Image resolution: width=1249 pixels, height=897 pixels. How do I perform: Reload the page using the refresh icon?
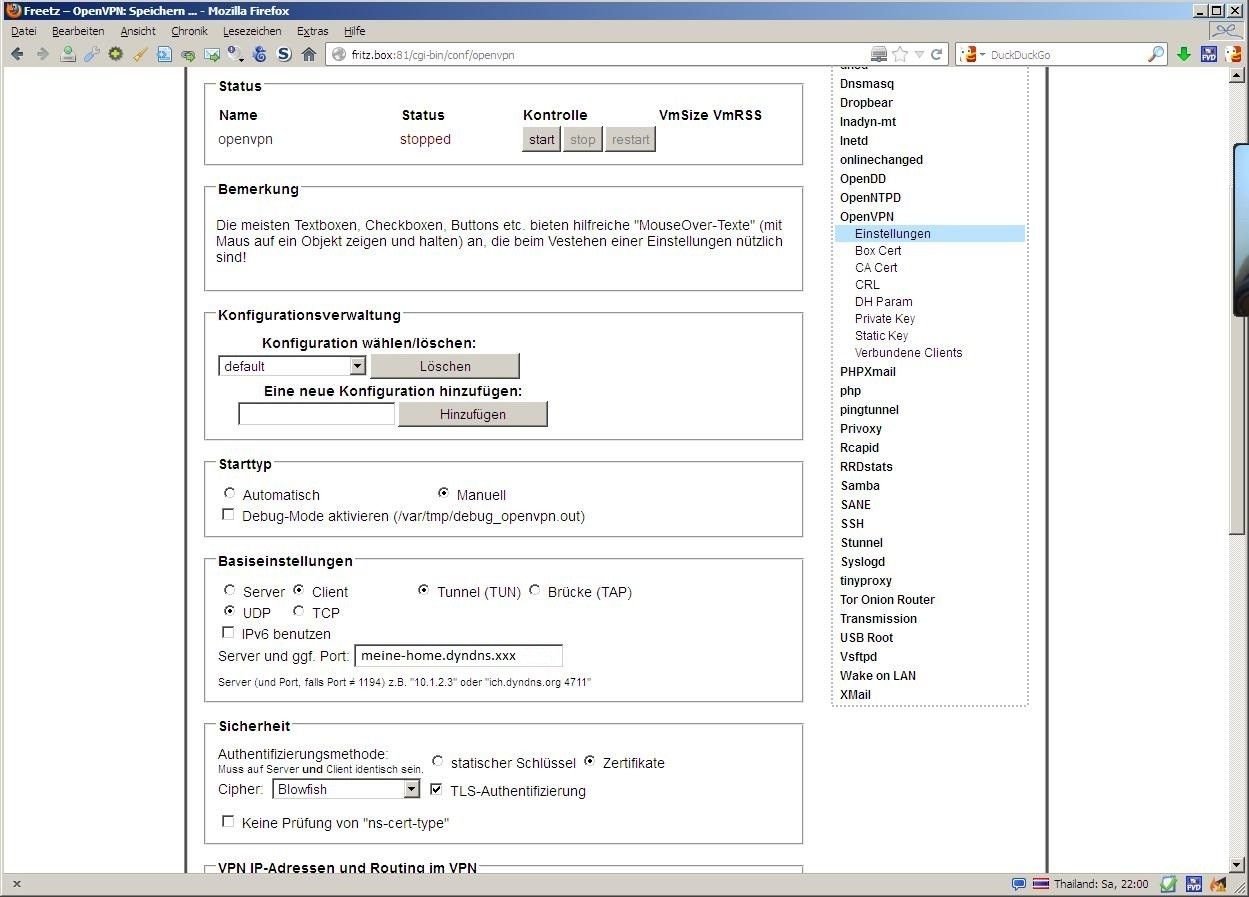937,54
